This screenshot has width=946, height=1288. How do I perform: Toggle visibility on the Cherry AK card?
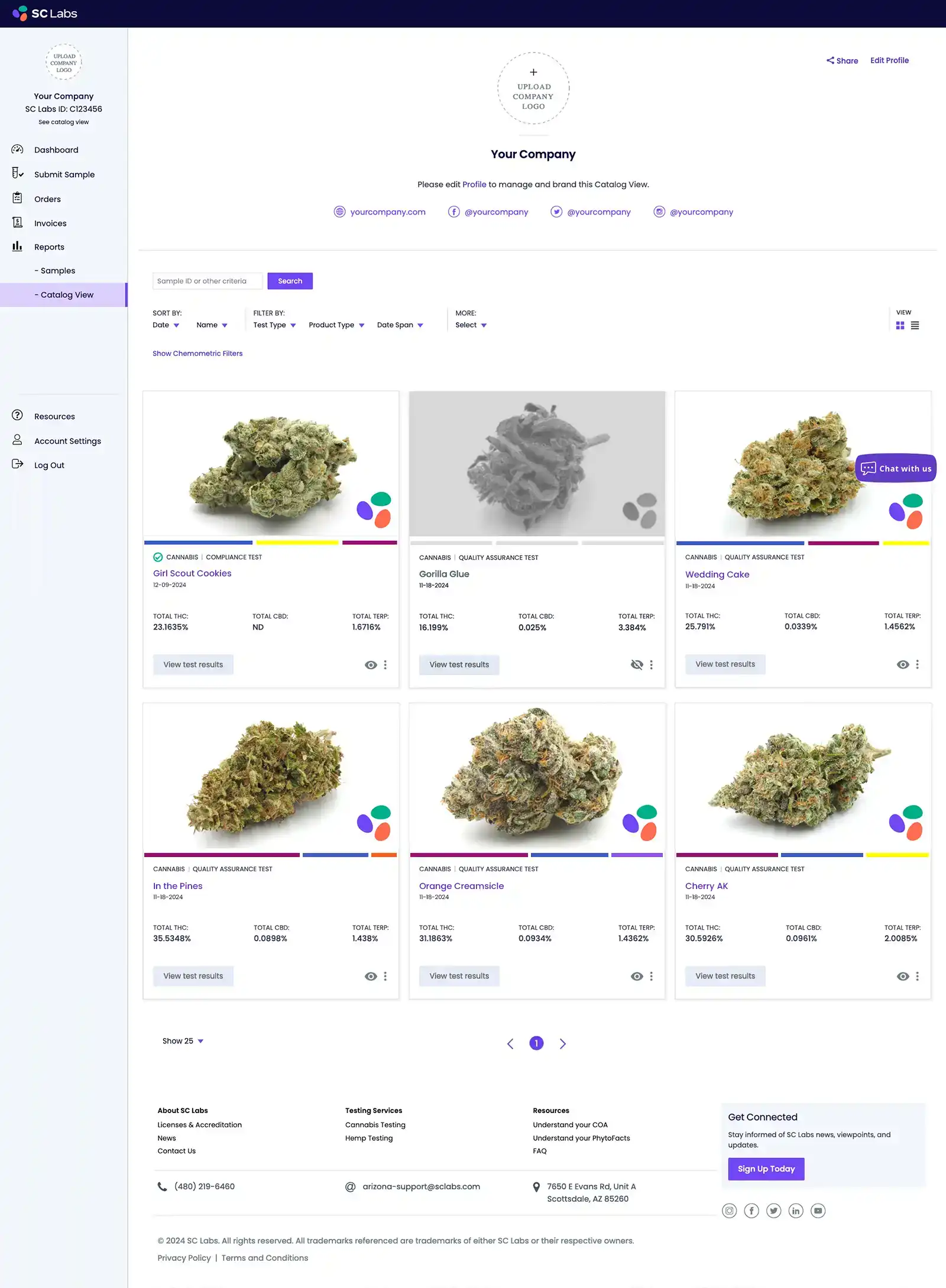[x=903, y=976]
